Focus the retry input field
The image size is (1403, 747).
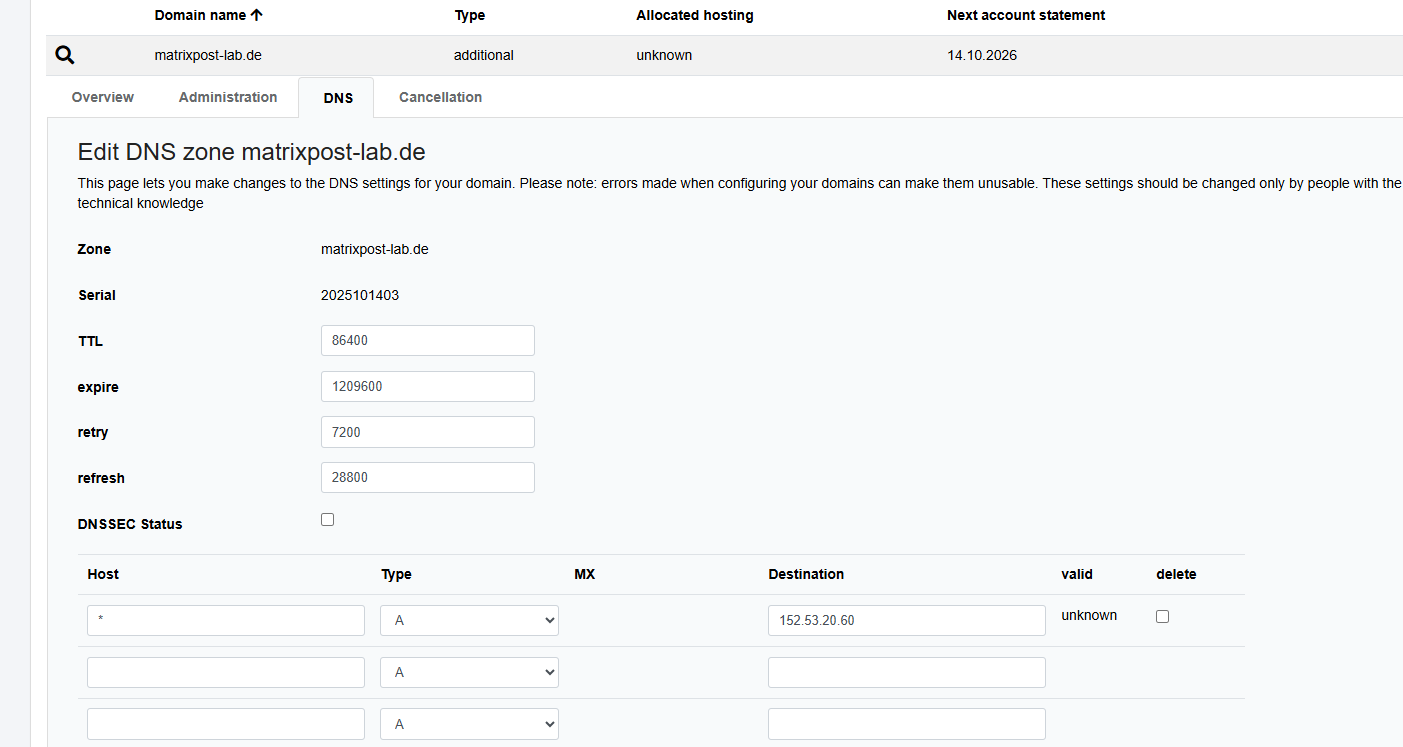pyautogui.click(x=427, y=432)
